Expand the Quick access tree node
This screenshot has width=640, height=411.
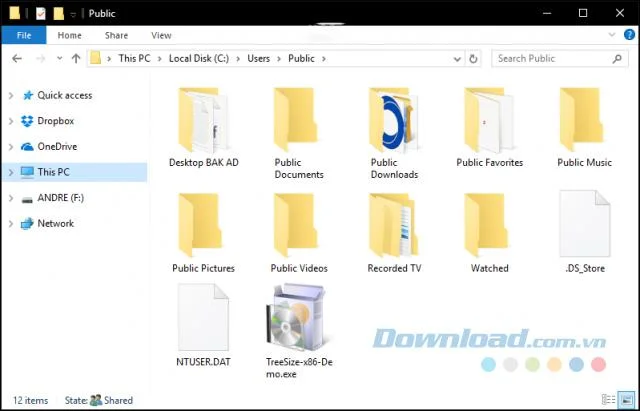click(x=11, y=96)
